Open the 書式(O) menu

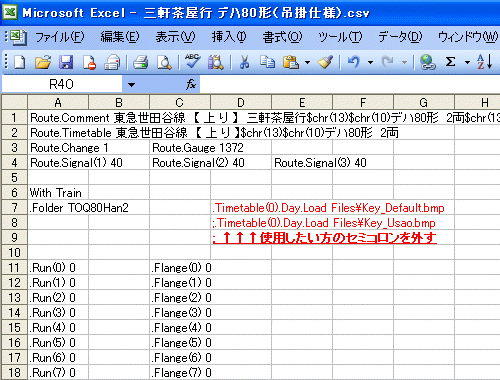tap(282, 37)
